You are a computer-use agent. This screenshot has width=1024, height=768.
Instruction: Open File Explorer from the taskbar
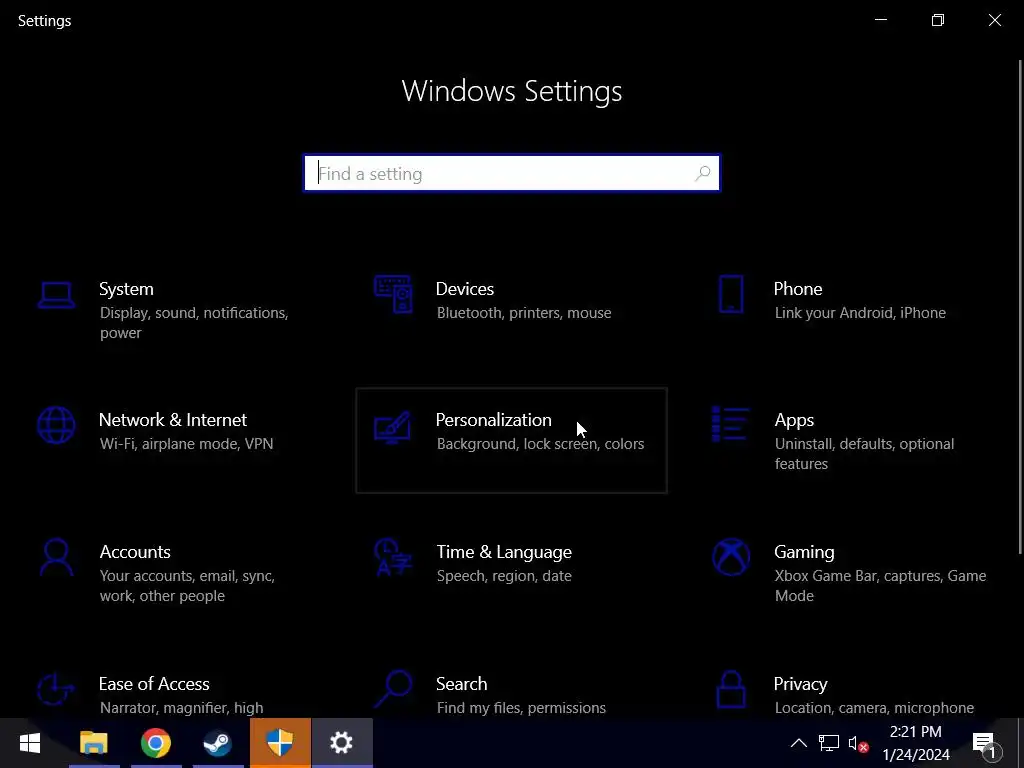point(93,743)
